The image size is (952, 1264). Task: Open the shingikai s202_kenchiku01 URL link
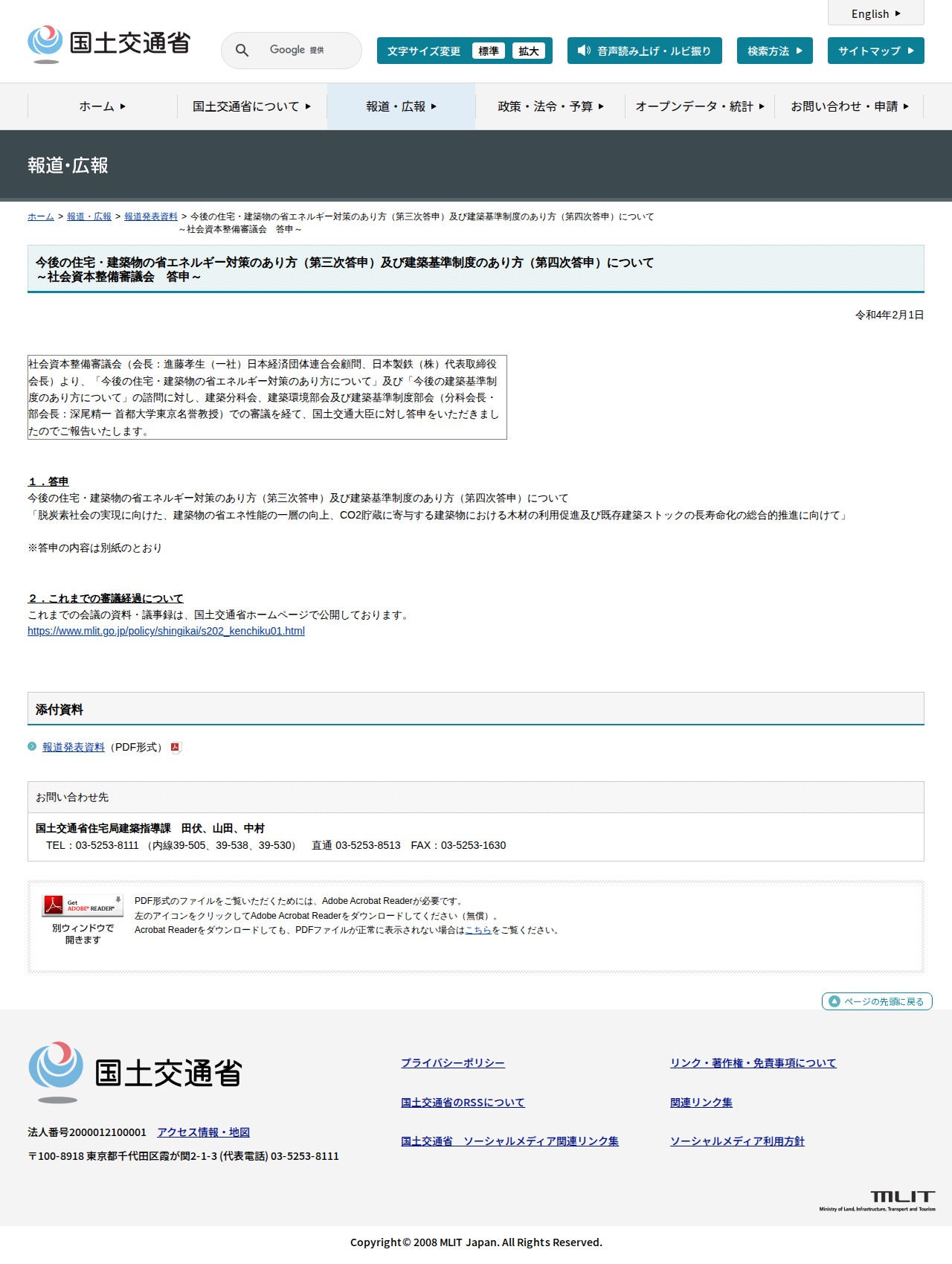(166, 631)
